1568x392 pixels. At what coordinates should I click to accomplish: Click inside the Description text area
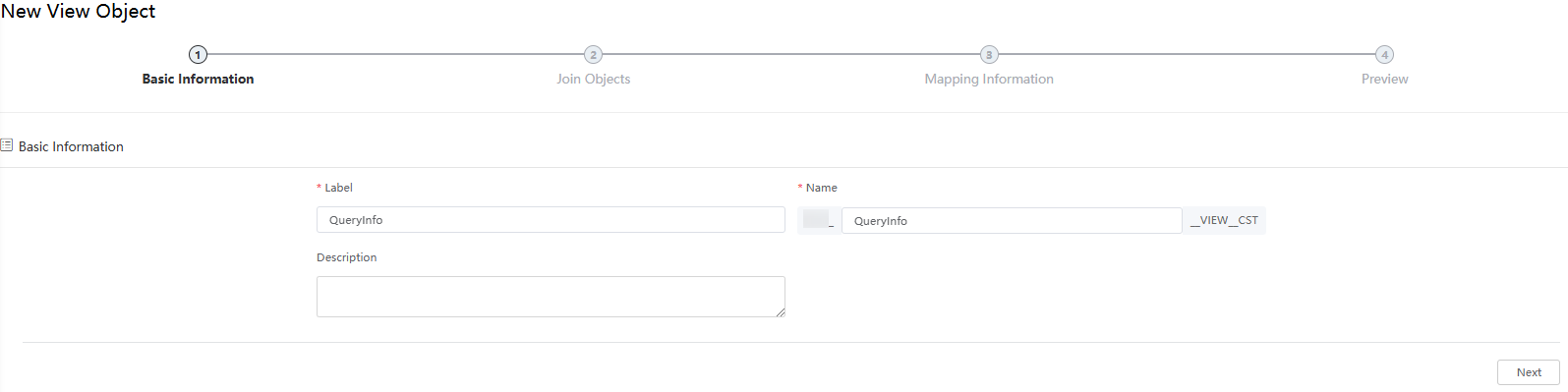pyautogui.click(x=551, y=297)
